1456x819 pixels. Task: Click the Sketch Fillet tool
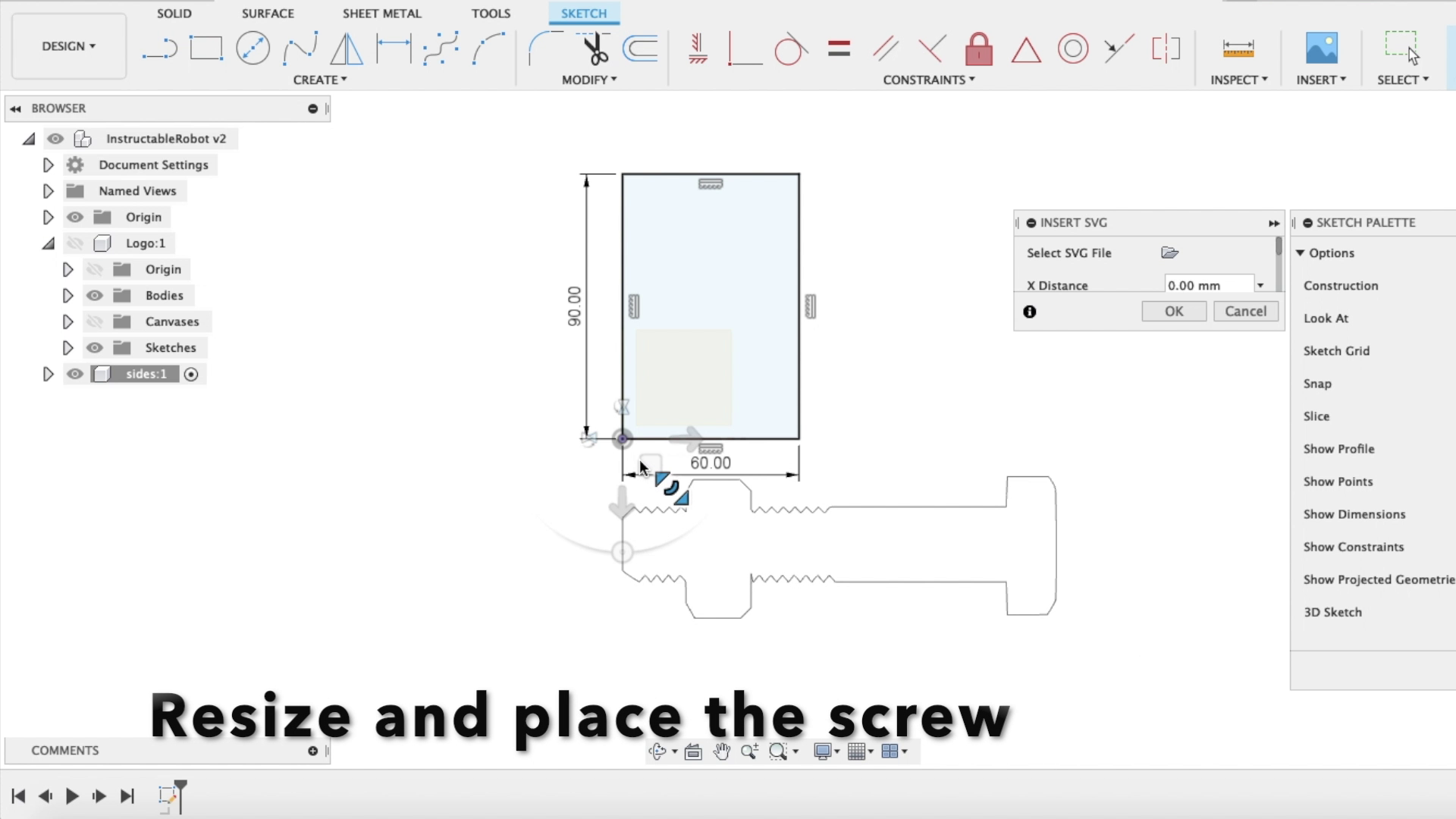click(543, 49)
